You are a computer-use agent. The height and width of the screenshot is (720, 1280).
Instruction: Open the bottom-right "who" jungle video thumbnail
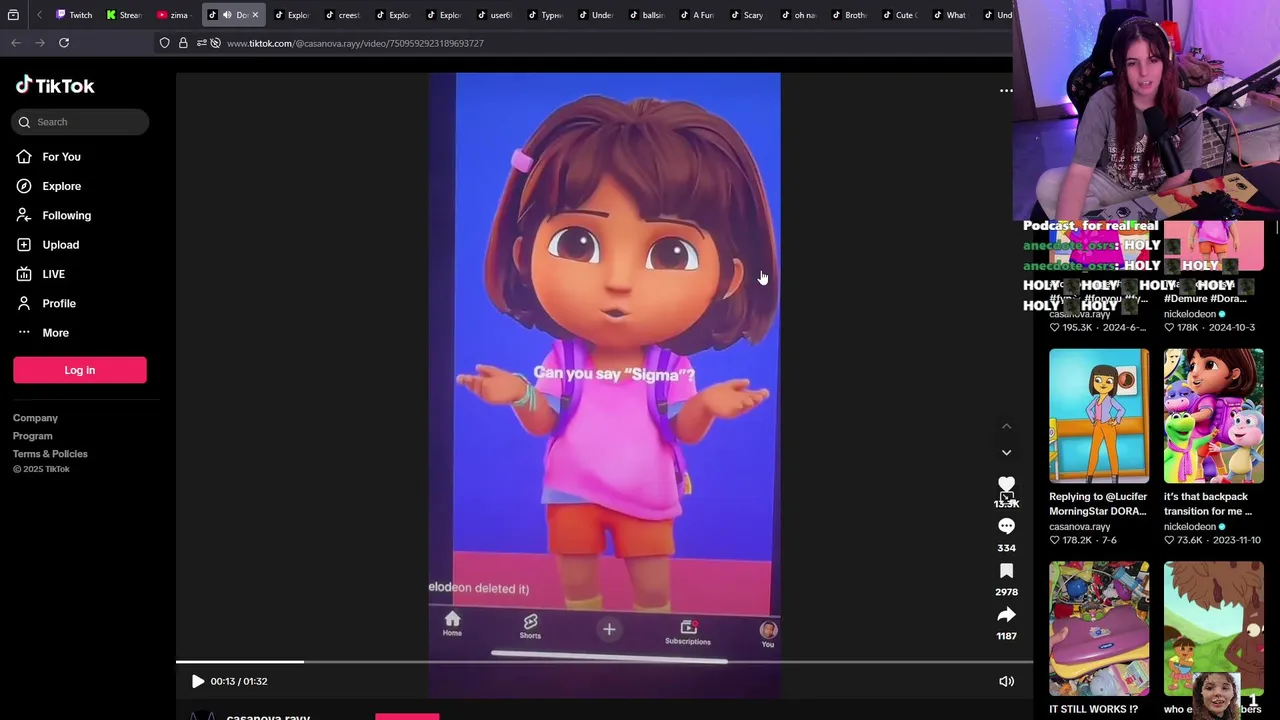pyautogui.click(x=1213, y=628)
